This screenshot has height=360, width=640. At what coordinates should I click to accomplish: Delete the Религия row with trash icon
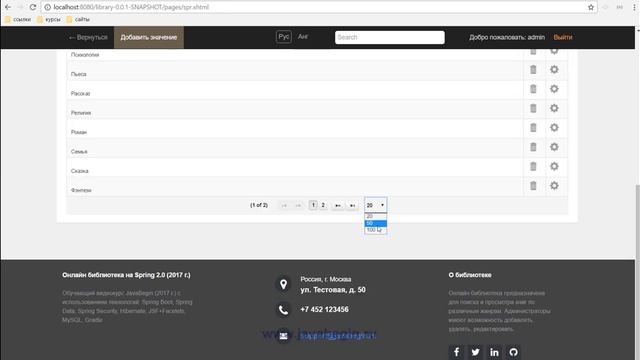(x=533, y=108)
